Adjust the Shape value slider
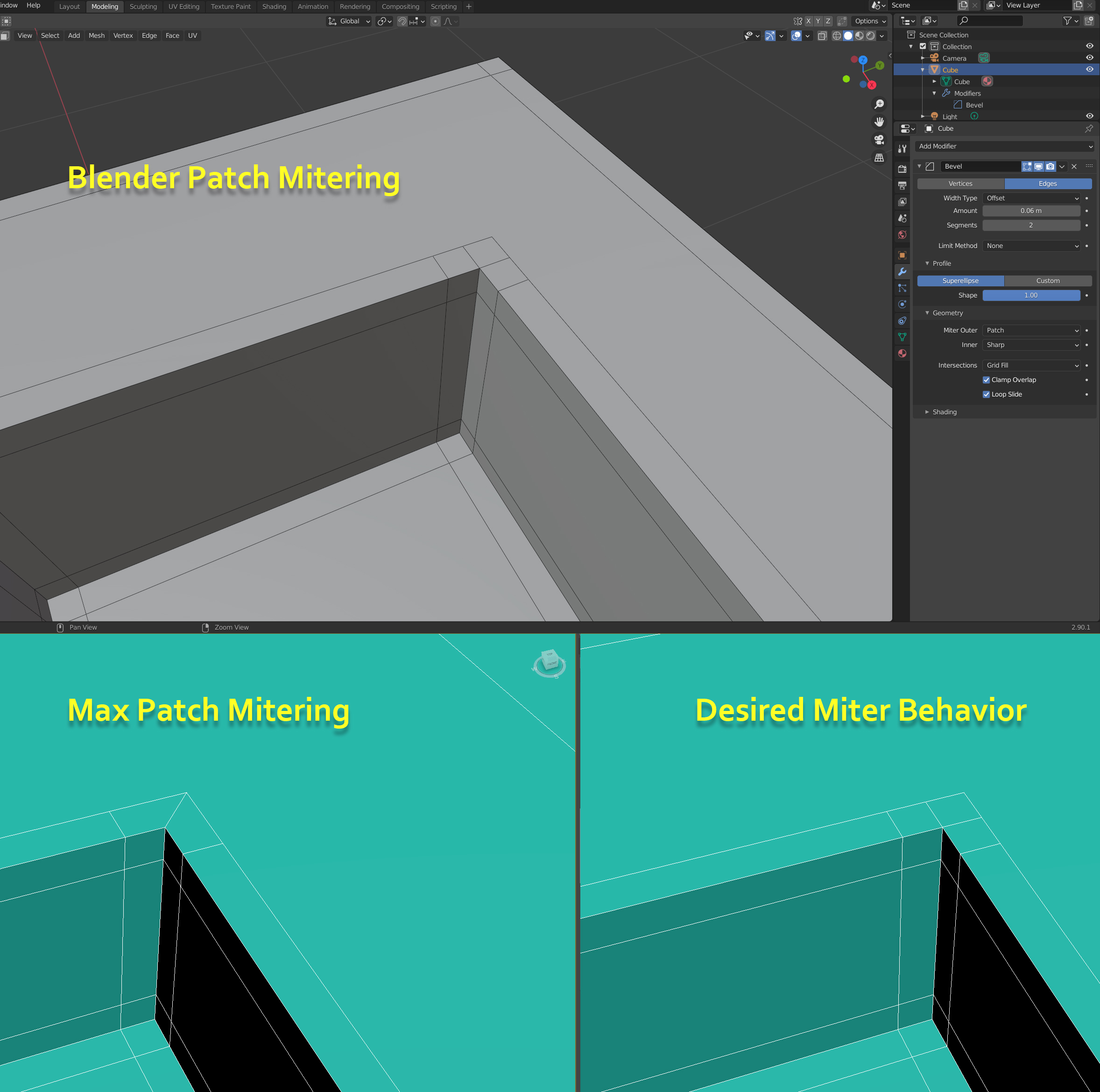Screen dimensions: 1100x1092 (1031, 295)
